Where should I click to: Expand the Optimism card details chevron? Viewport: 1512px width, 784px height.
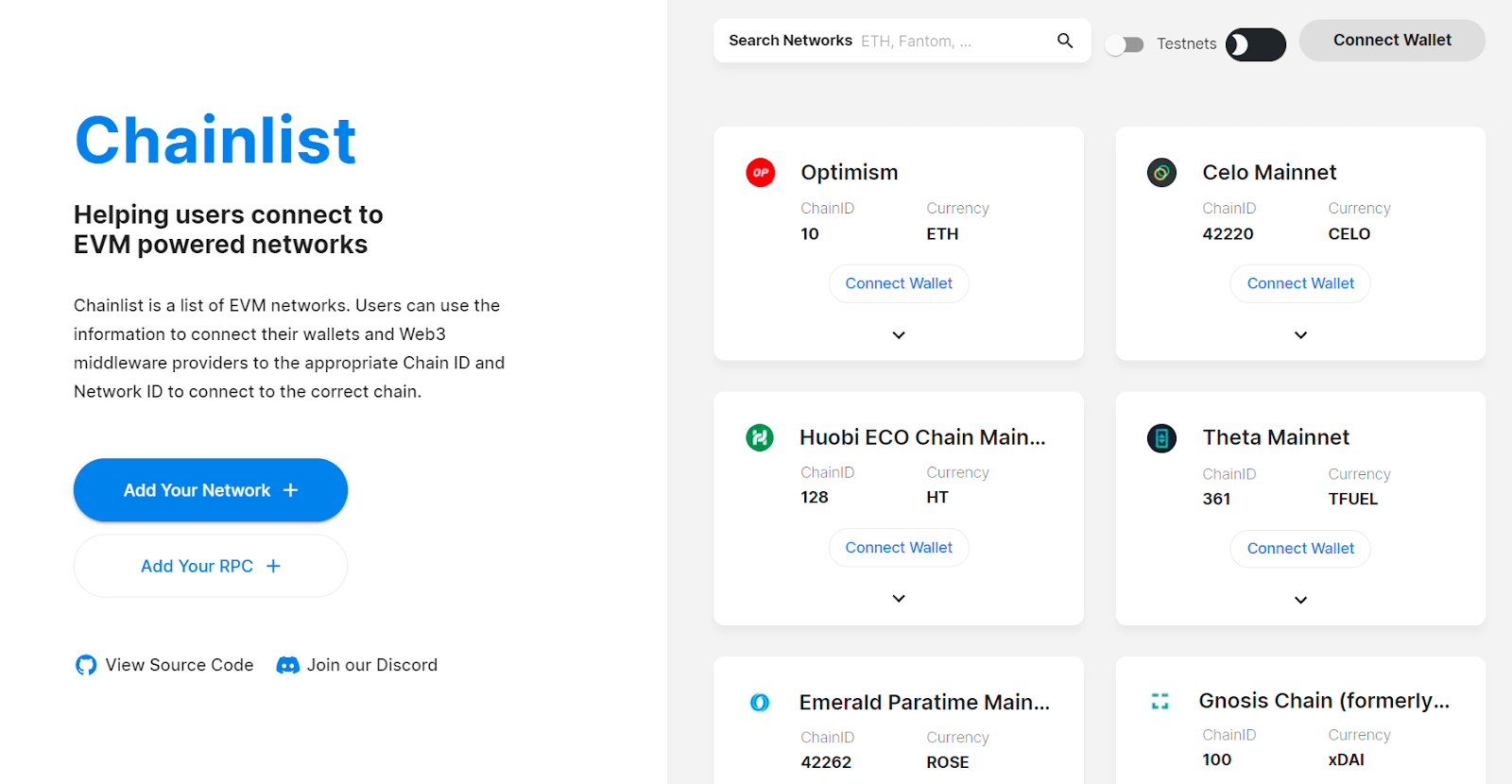point(899,335)
